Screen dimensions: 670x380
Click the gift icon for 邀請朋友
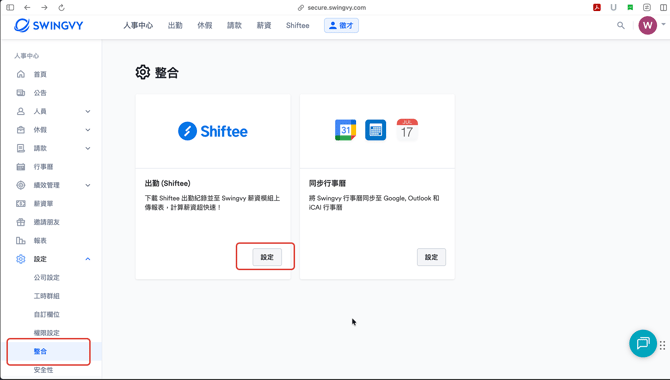(21, 222)
